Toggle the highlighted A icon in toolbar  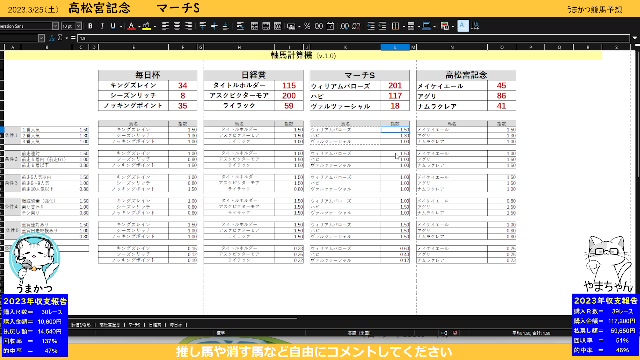tap(463, 26)
